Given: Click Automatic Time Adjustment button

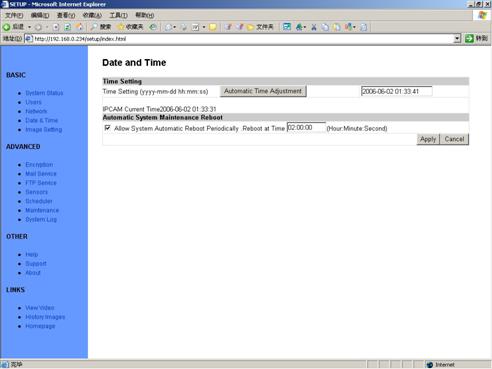Looking at the screenshot, I should (263, 91).
